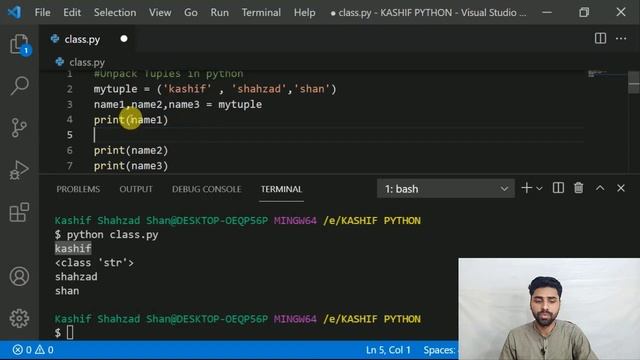
Task: Click the 'print(name2)' line
Action: [131, 150]
